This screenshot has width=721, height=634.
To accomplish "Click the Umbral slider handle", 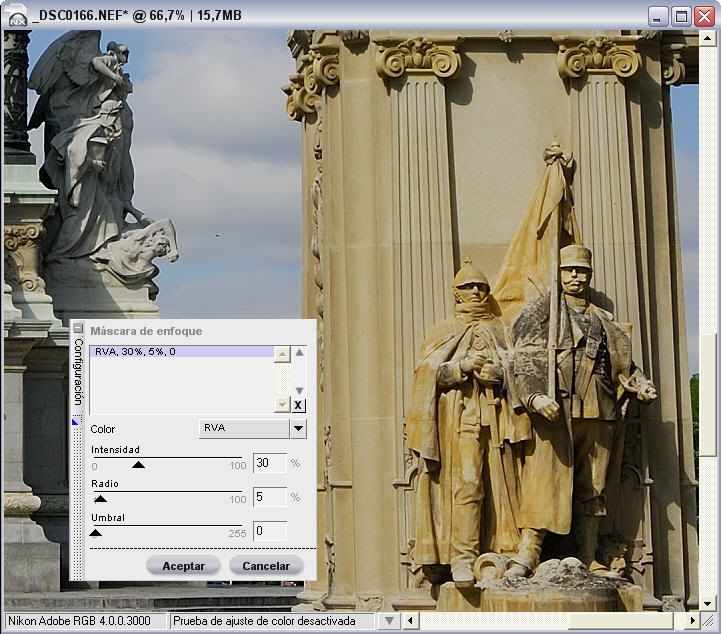I will tap(95, 533).
